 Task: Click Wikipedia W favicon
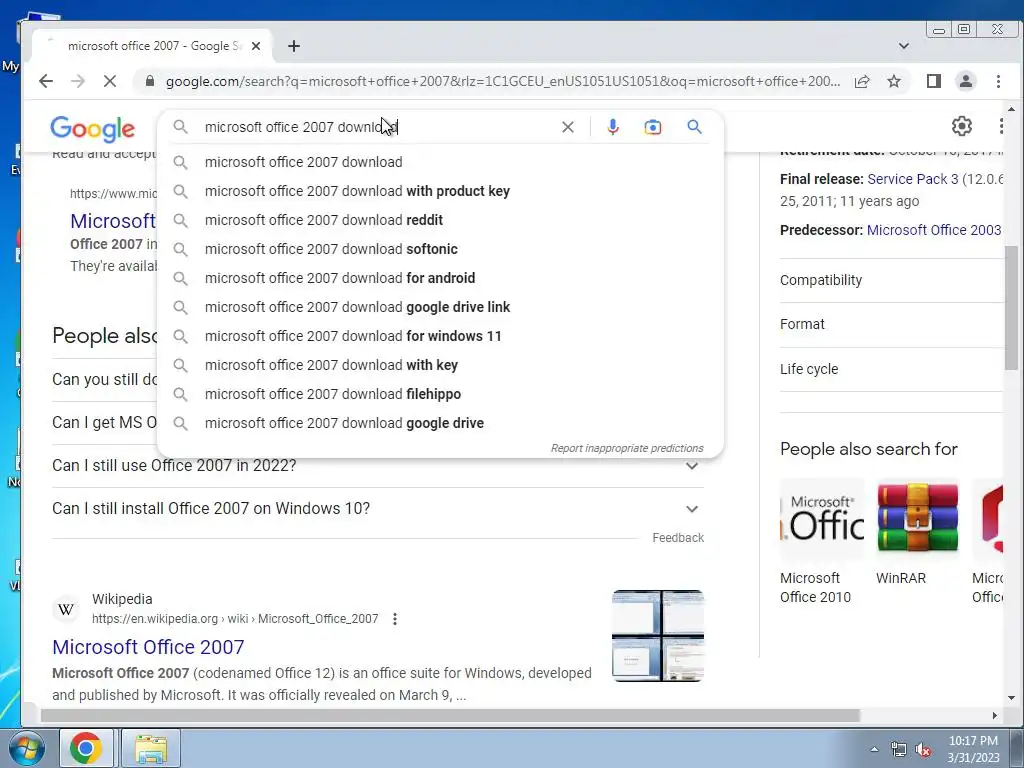66,609
